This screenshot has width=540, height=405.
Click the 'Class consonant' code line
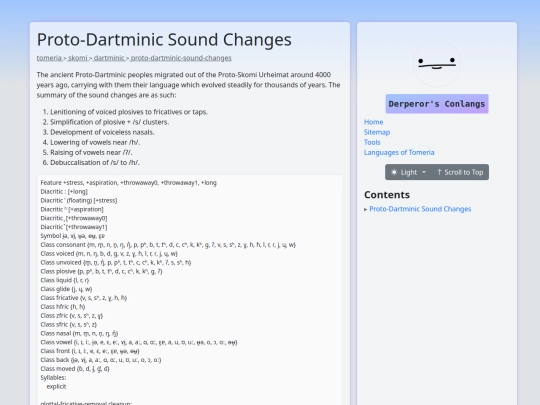(x=168, y=245)
